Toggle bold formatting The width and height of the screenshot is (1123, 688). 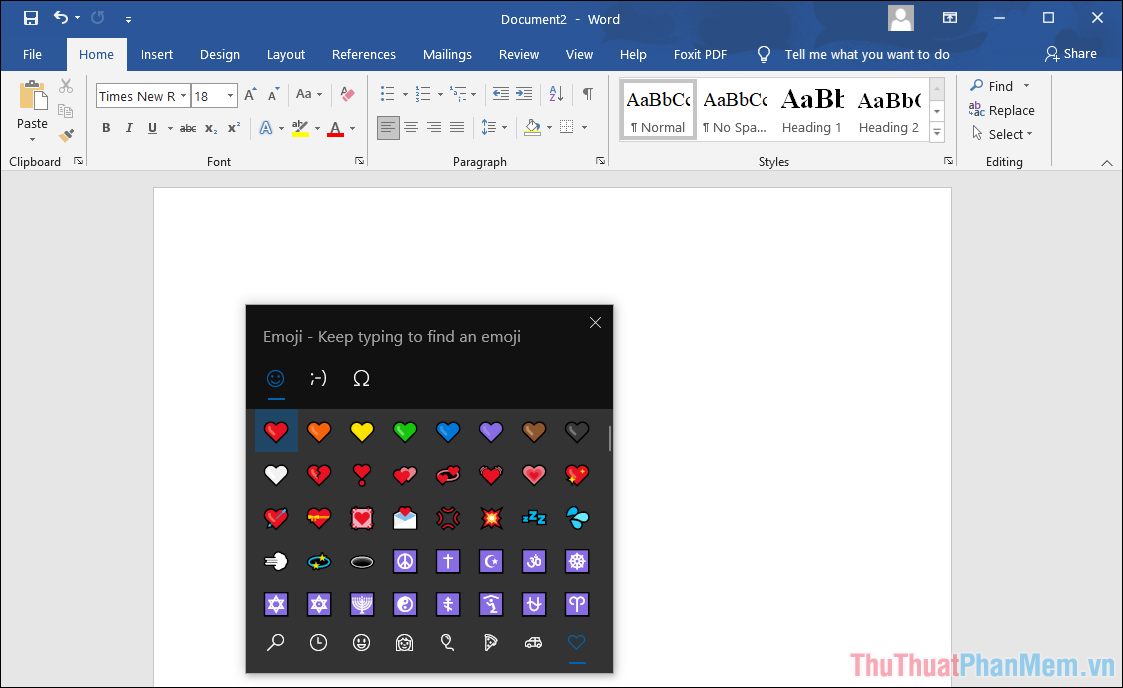[106, 128]
